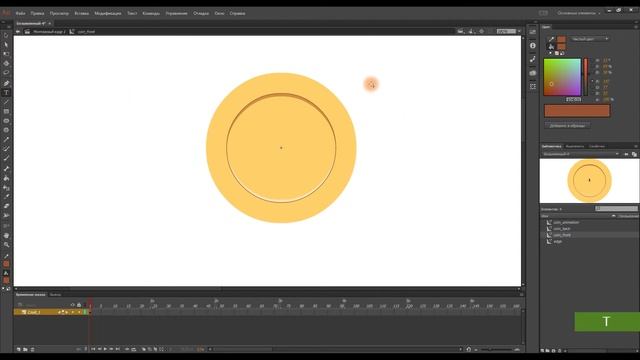Go to last frame button
Image resolution: width=640 pixels, height=360 pixels.
pyautogui.click(x=118, y=349)
